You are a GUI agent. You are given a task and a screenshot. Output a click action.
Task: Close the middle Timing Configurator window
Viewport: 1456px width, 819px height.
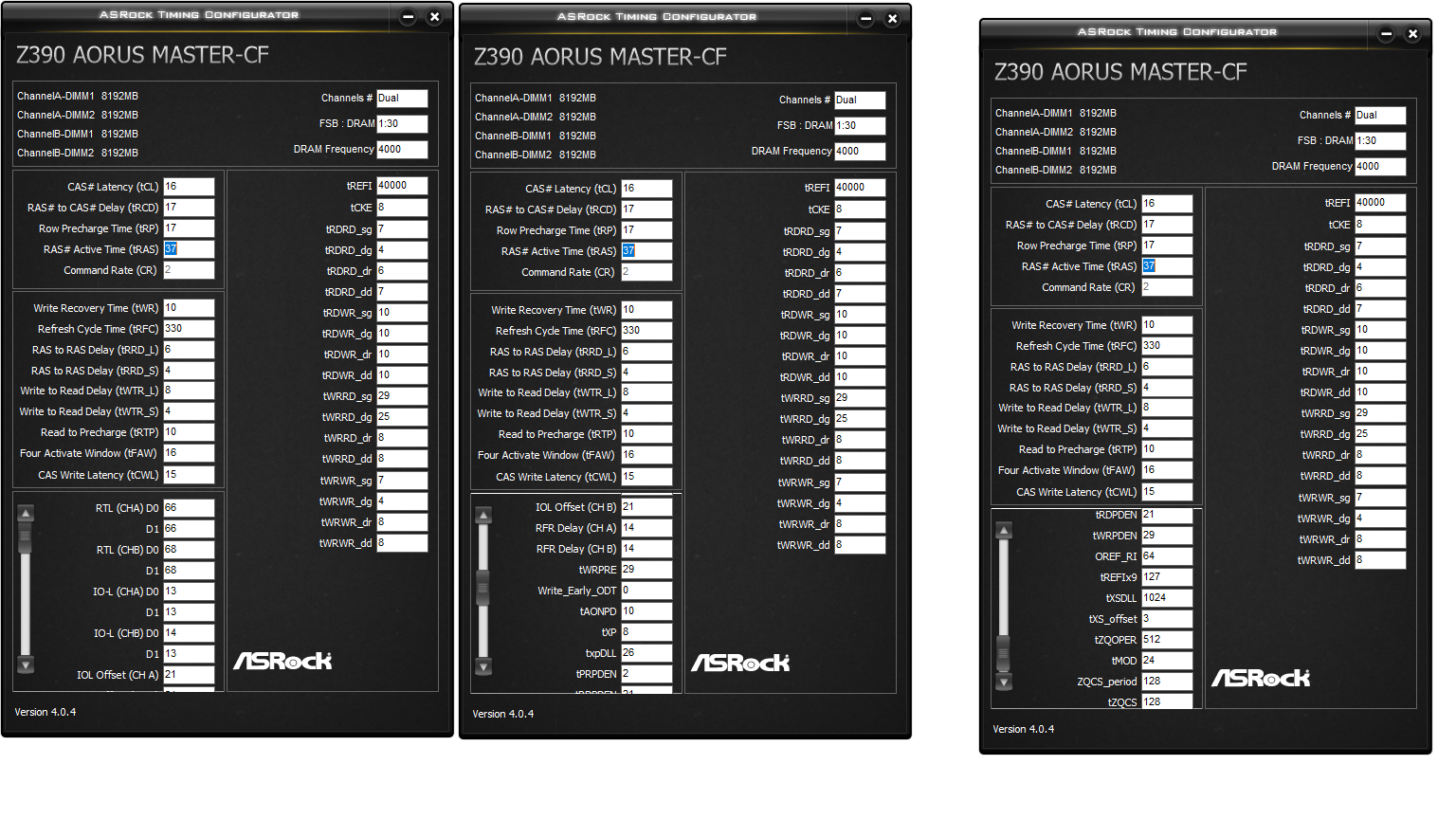[x=892, y=19]
